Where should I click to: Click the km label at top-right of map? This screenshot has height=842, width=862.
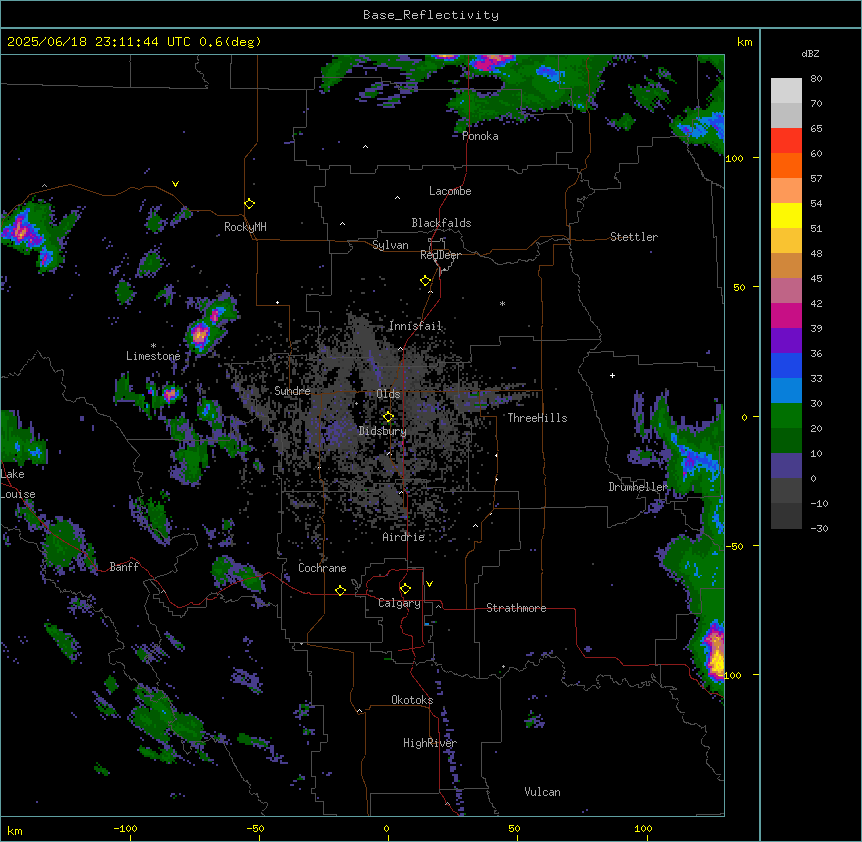point(745,42)
